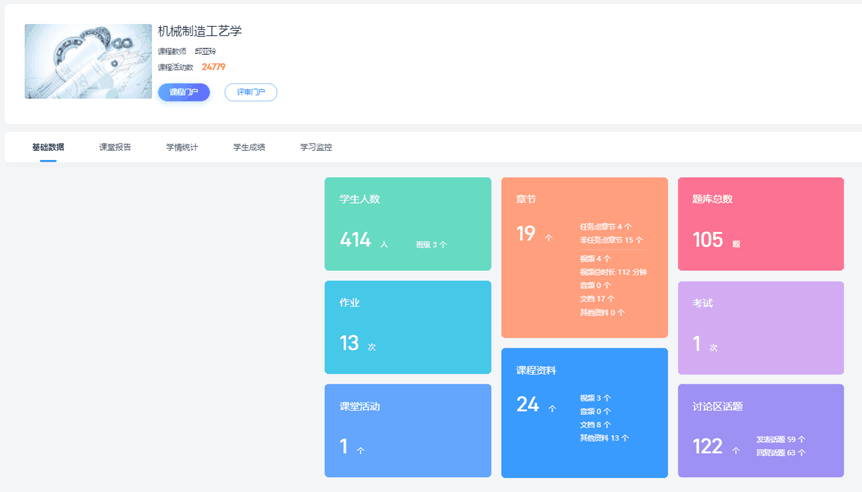Select the 课堂活动 statistics card
The height and width of the screenshot is (492, 862).
click(408, 430)
